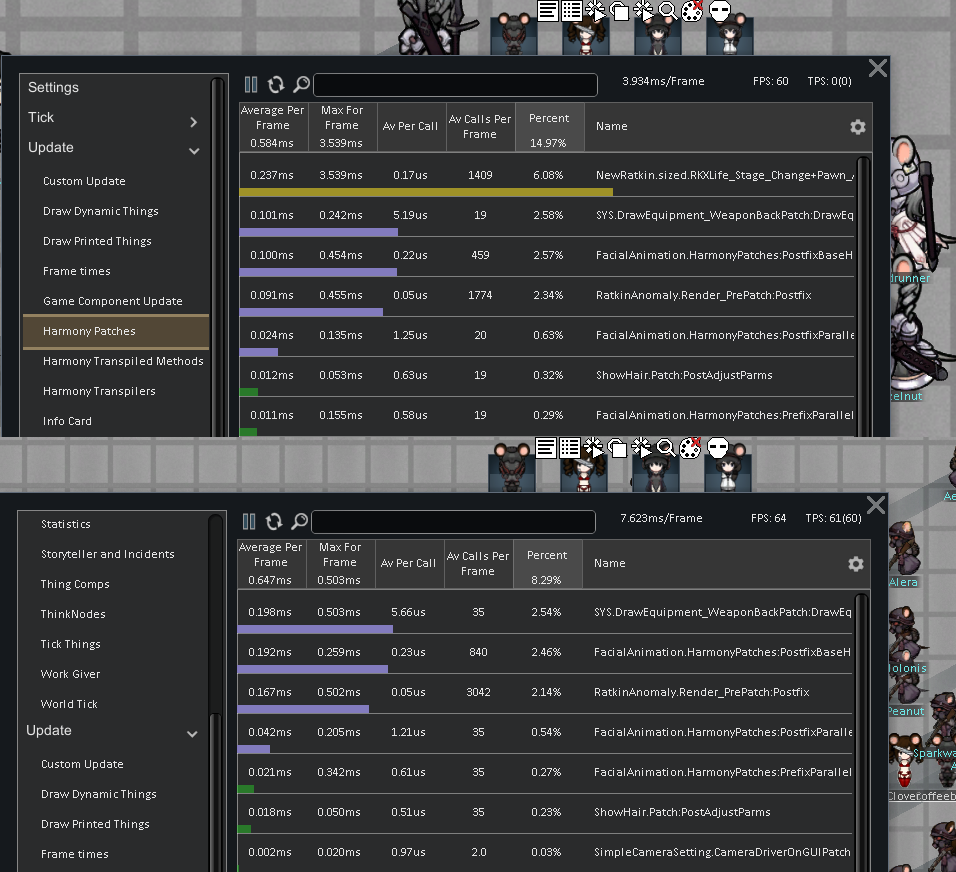Select Harmony Patches in the upper sidebar
Screen dimensions: 956x872
pos(116,331)
